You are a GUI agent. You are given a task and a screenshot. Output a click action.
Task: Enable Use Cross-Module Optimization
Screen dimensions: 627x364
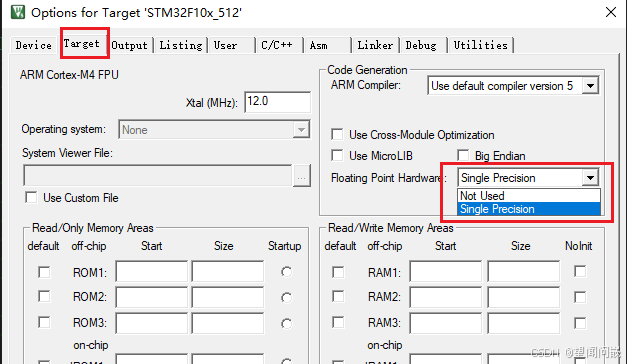tap(337, 134)
